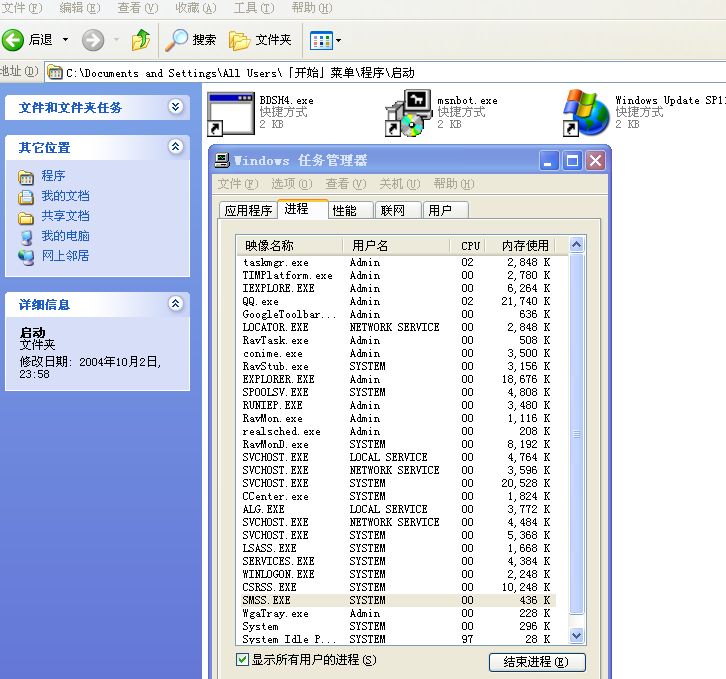
Task: Open 程序 folder icon in Other Places
Action: coord(26,176)
